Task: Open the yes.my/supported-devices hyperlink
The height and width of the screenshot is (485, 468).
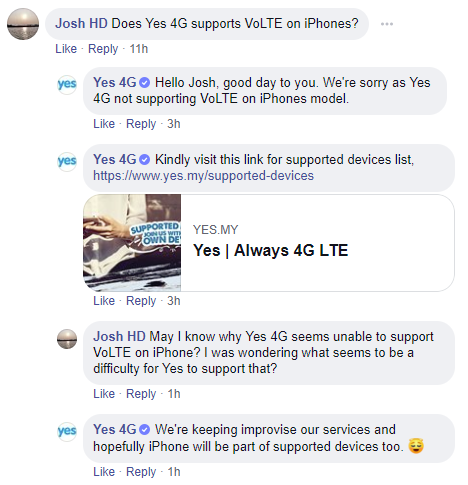Action: tap(203, 176)
